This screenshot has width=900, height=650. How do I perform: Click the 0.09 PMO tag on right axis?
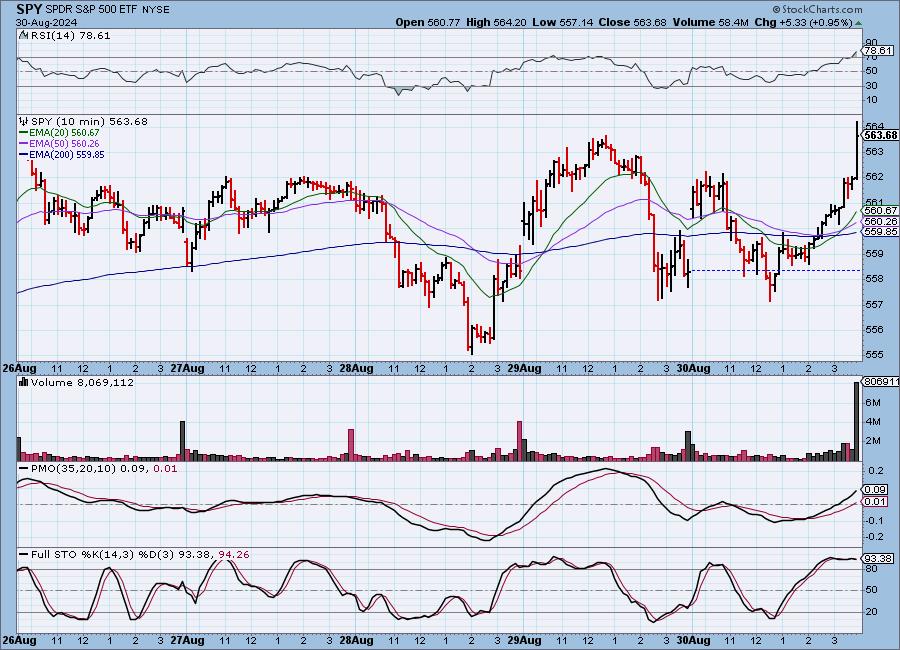[876, 490]
